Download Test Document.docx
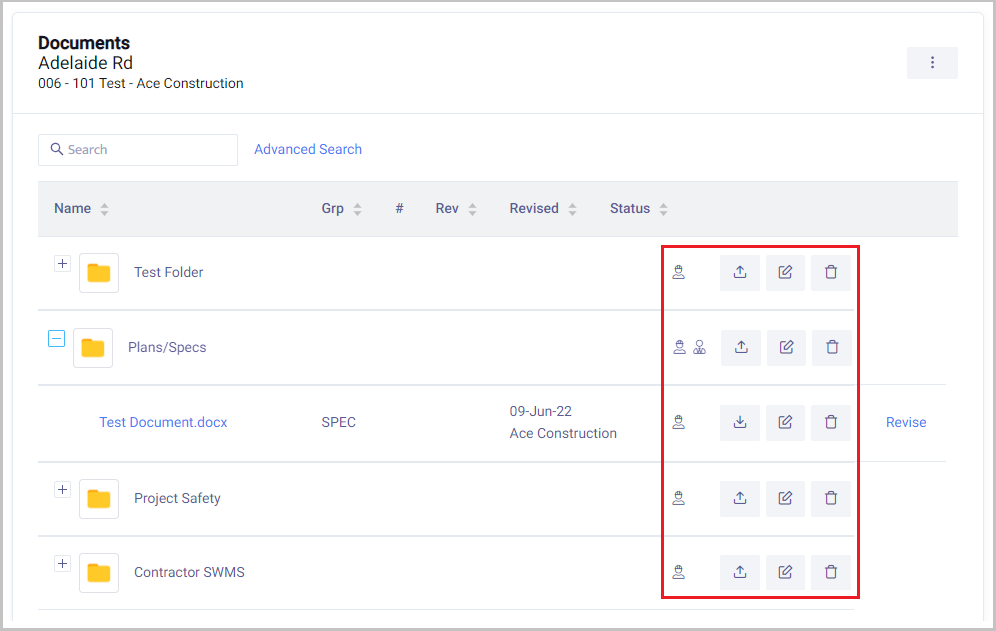Screen dimensions: 996x631 tap(740, 423)
